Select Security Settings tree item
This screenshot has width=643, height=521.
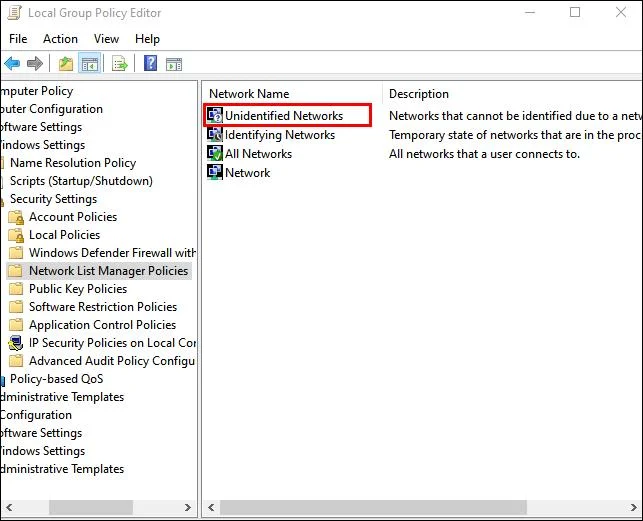tap(53, 199)
